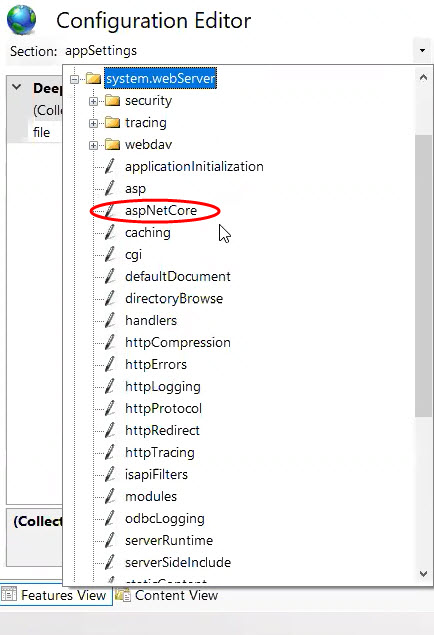Click the pencil icon beside httpErrors
The width and height of the screenshot is (434, 635).
110,364
